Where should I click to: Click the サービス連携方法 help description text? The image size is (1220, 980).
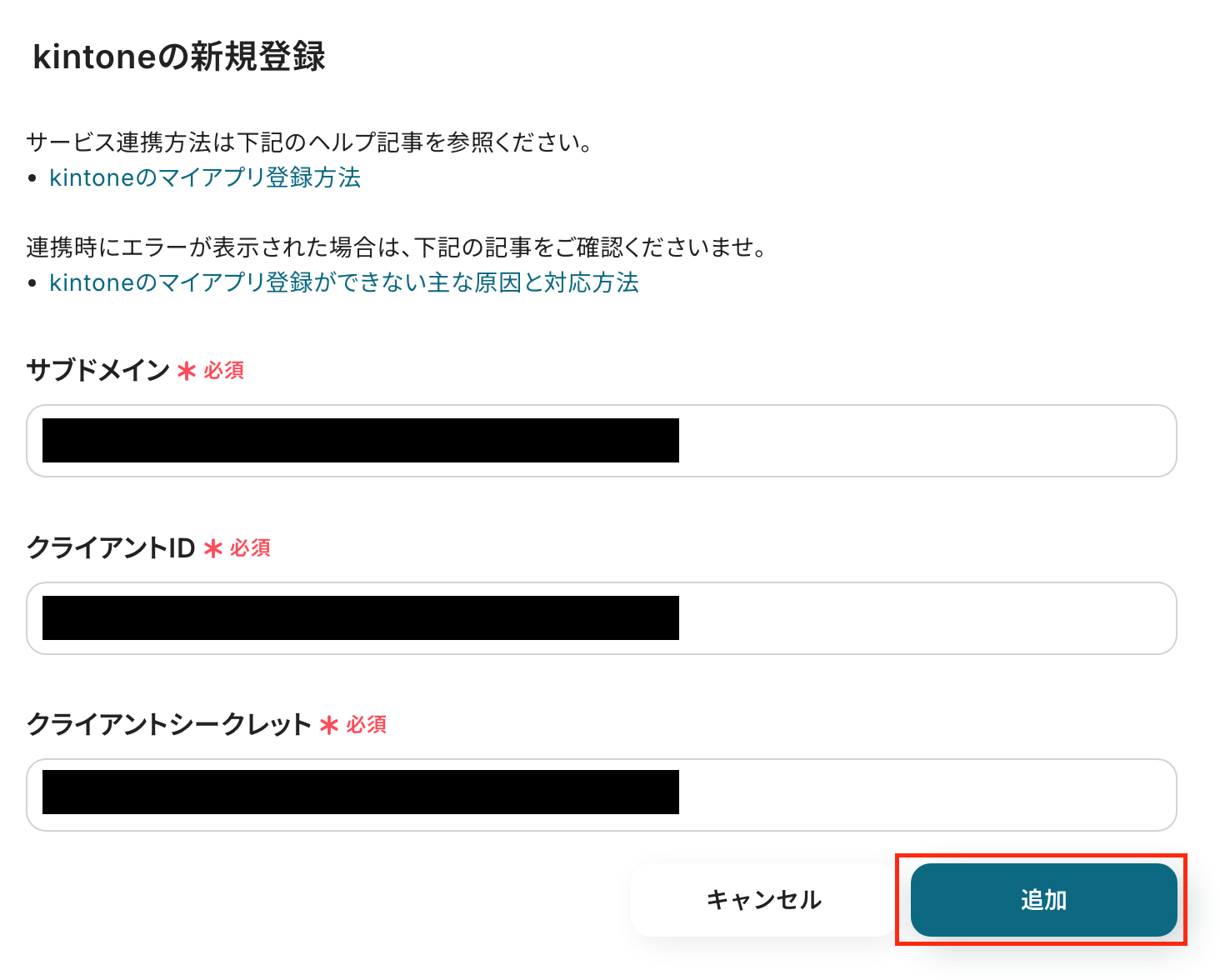point(310,142)
